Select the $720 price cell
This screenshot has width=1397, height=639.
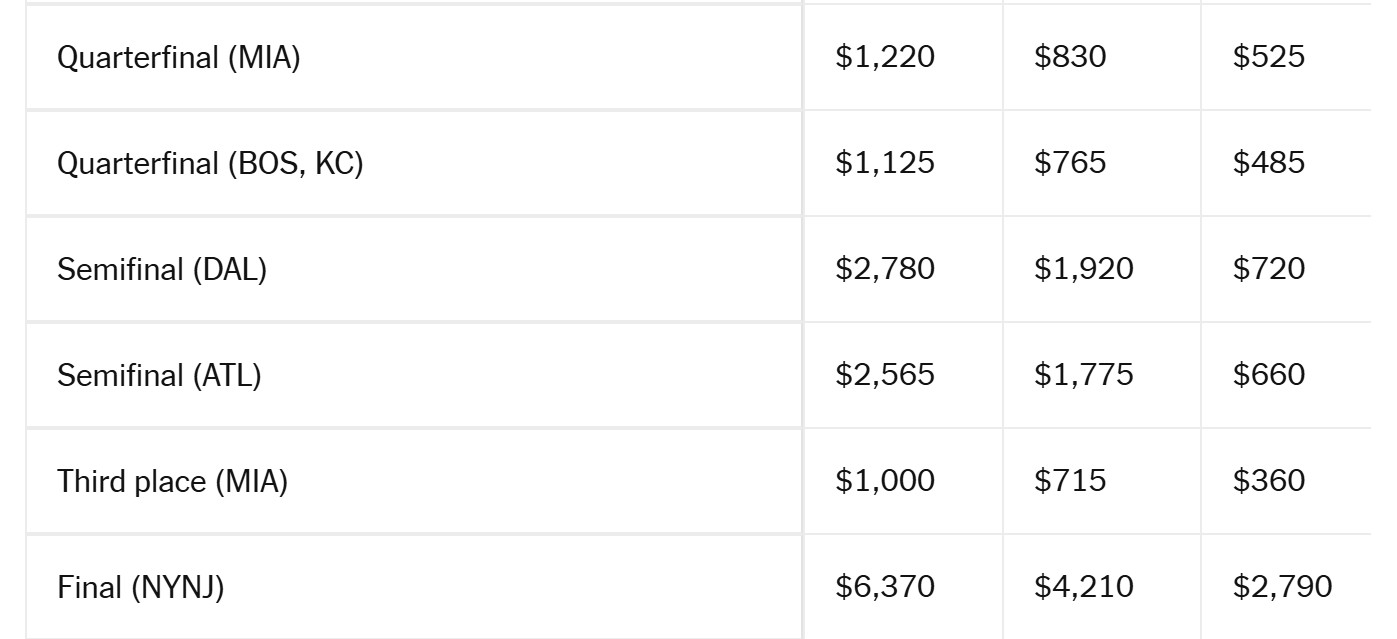point(1268,269)
